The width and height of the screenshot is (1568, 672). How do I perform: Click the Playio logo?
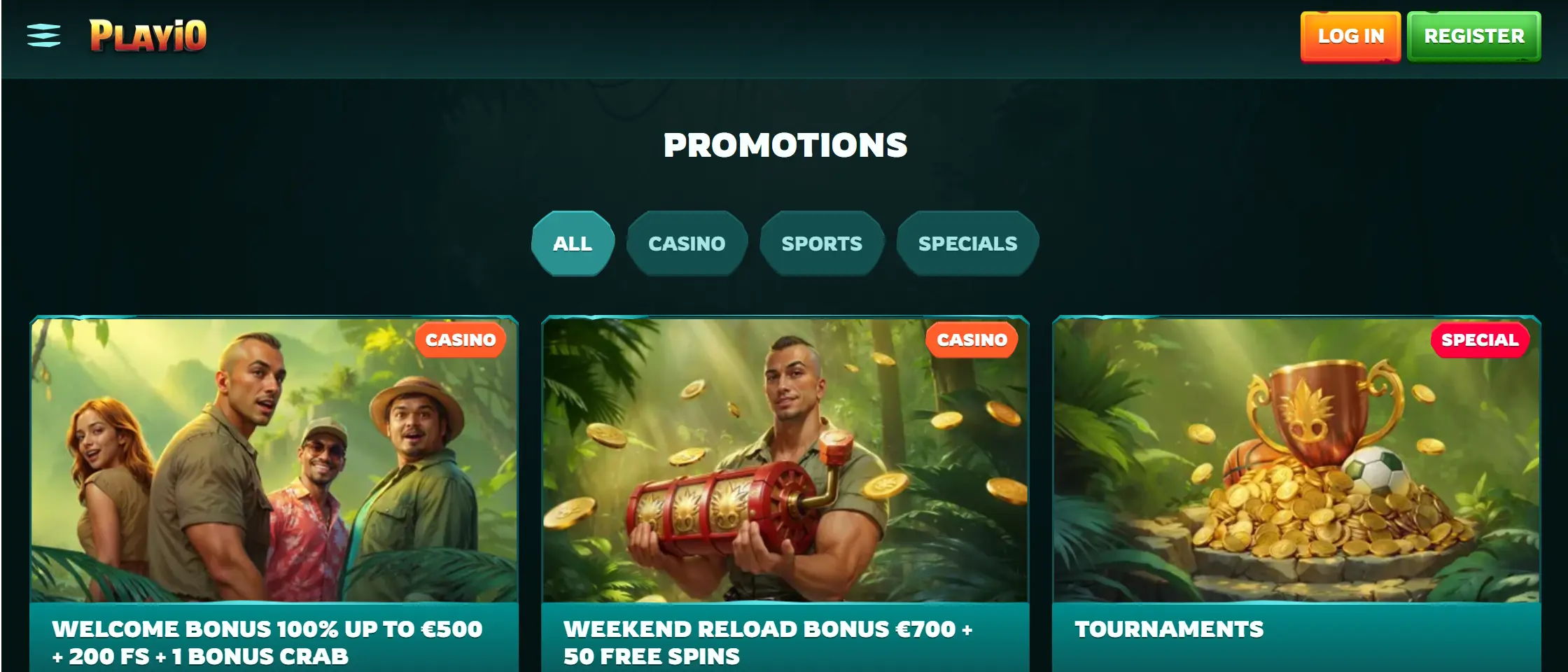148,35
